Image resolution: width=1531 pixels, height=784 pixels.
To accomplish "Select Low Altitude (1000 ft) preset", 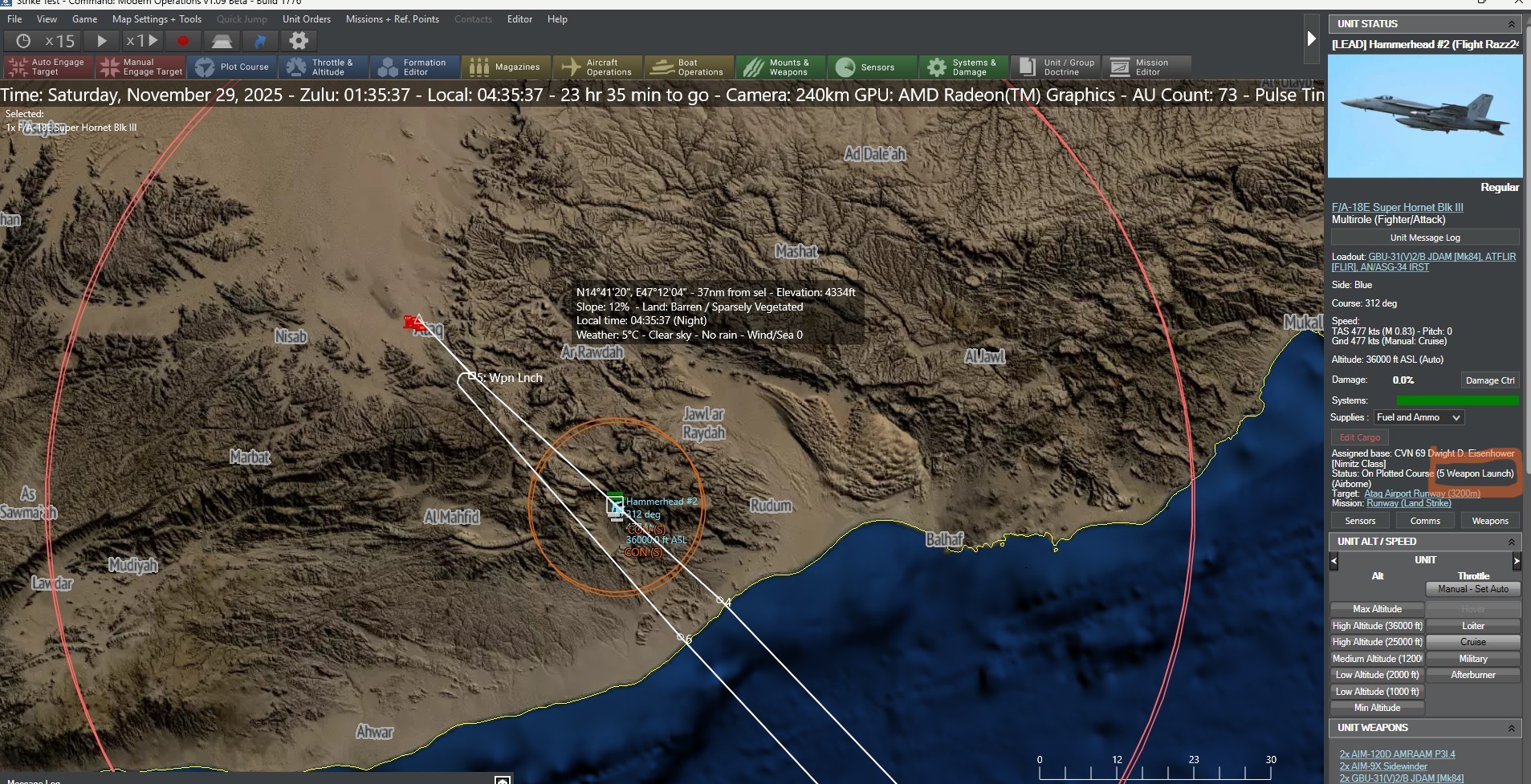I will pyautogui.click(x=1377, y=692).
